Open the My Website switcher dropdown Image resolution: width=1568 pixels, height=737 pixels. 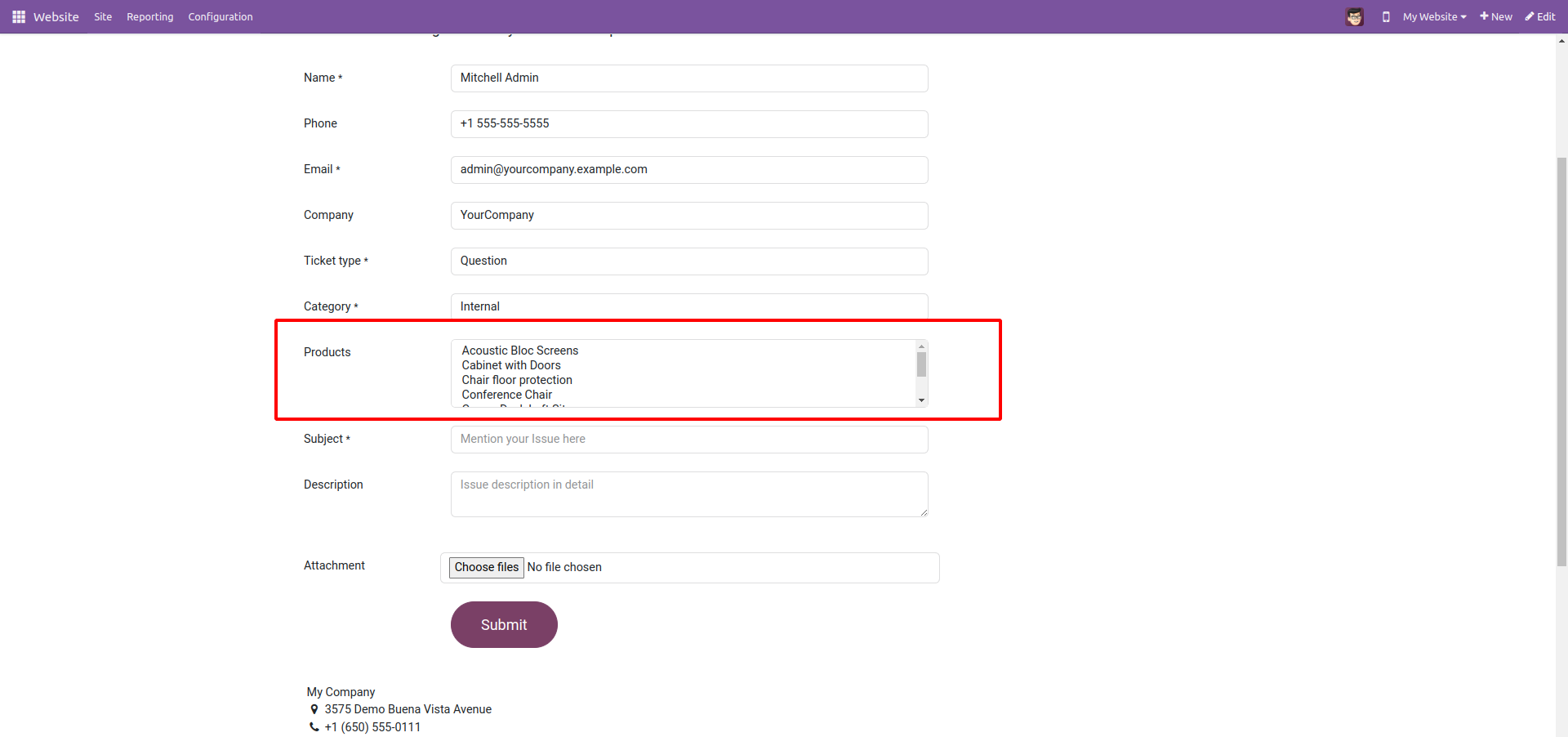(x=1434, y=16)
